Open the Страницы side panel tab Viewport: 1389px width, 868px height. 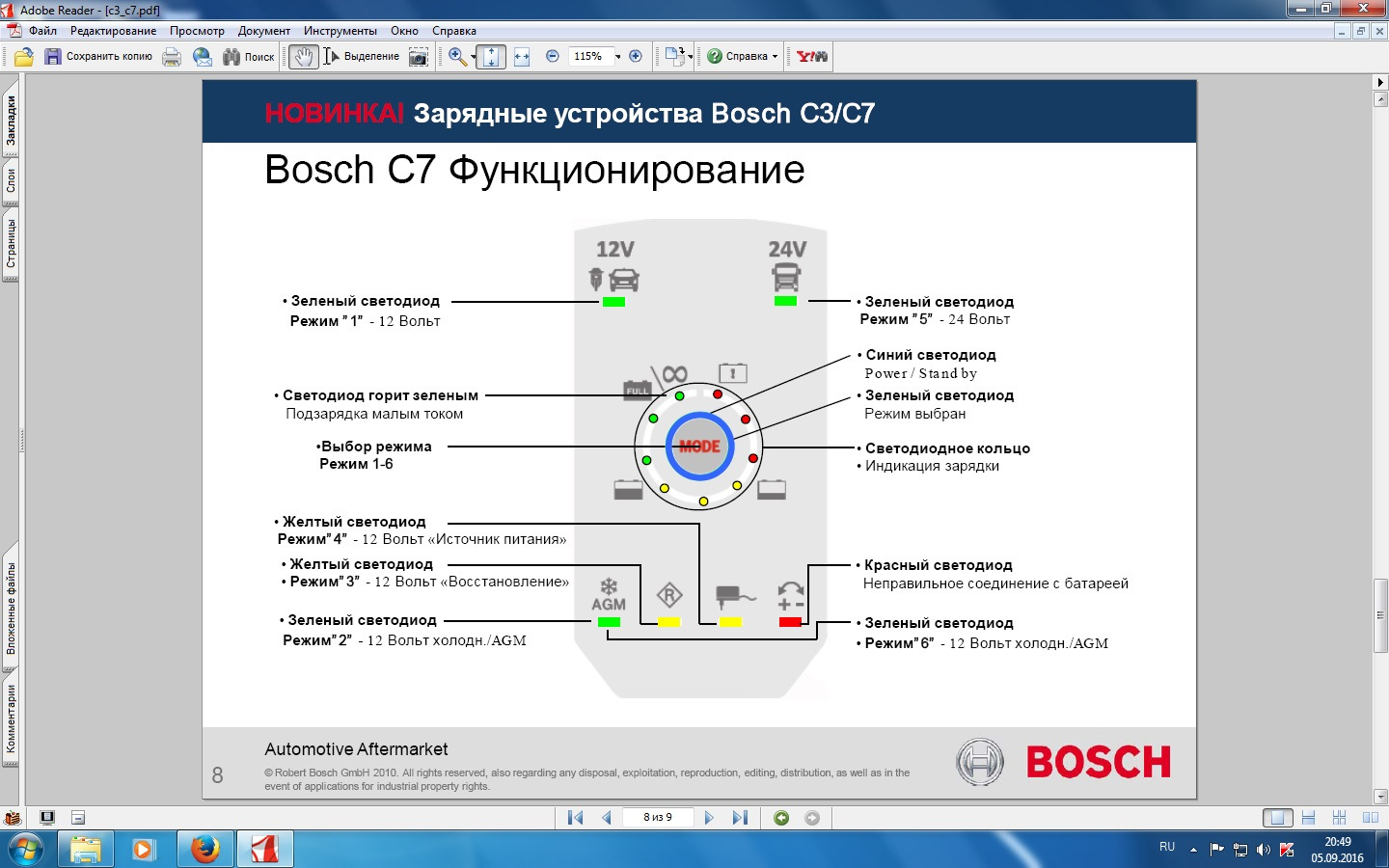11,243
